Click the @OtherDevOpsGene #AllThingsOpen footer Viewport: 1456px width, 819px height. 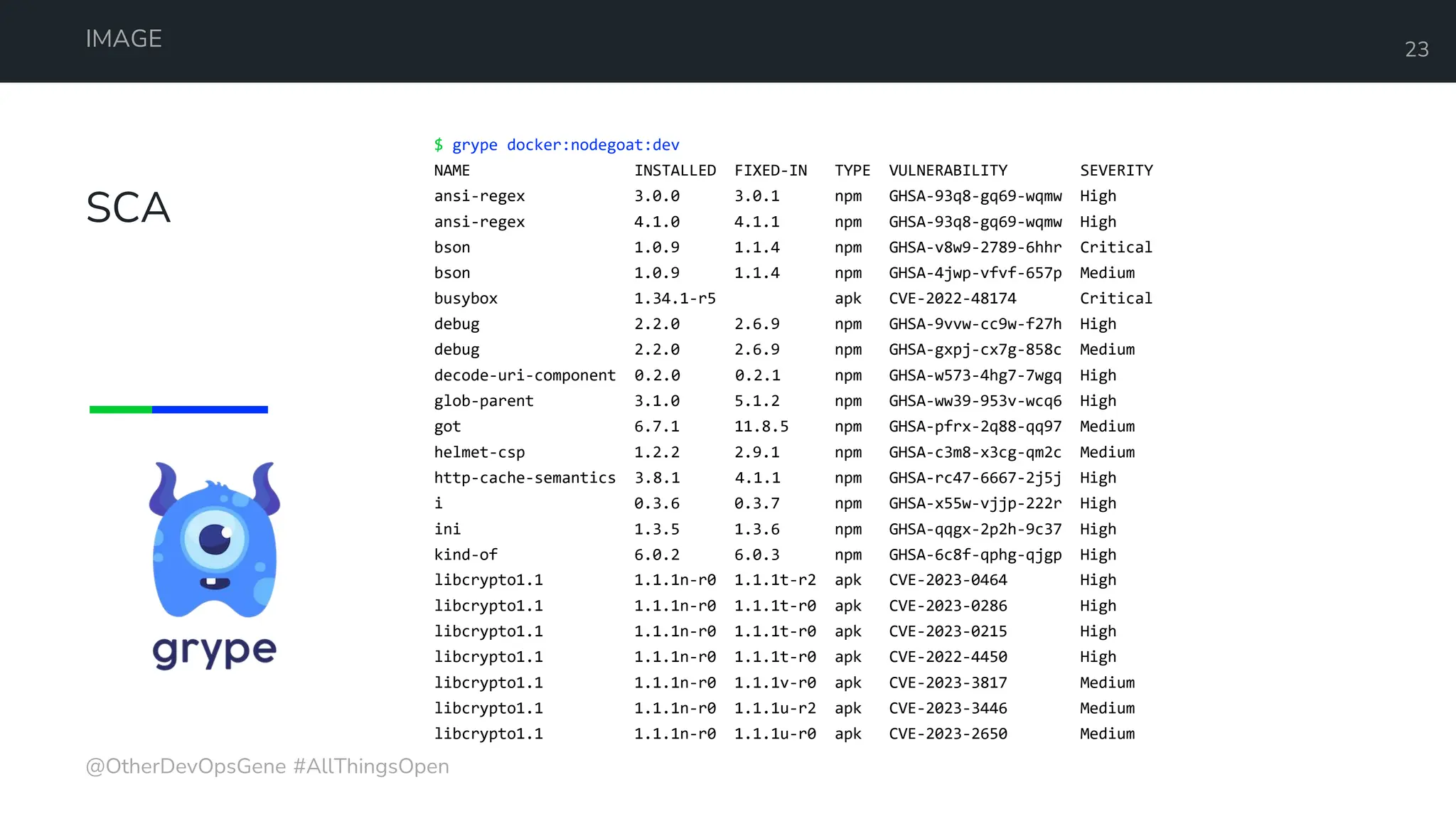tap(267, 766)
